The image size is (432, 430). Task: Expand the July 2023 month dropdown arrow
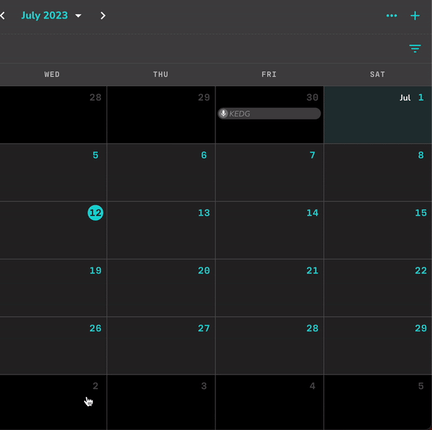78,16
